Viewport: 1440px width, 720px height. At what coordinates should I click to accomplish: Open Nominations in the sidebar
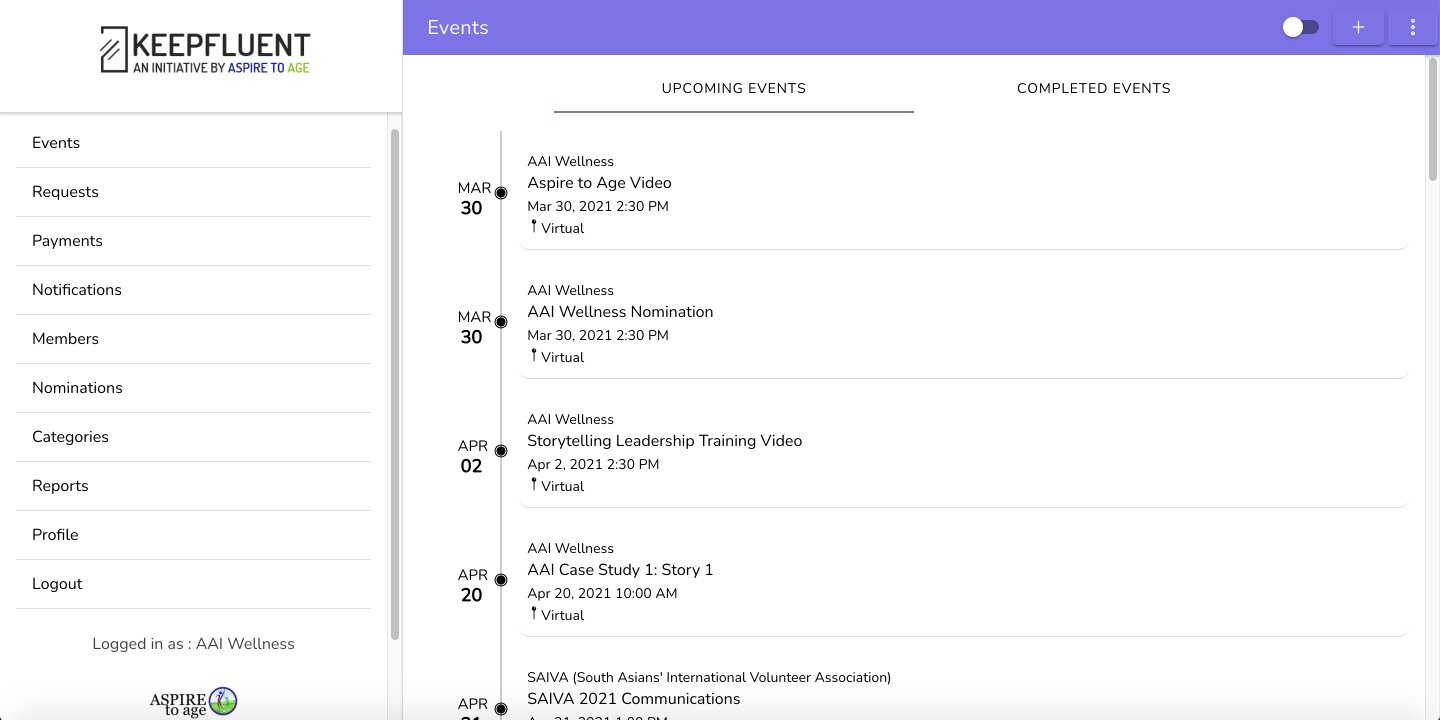(x=193, y=388)
